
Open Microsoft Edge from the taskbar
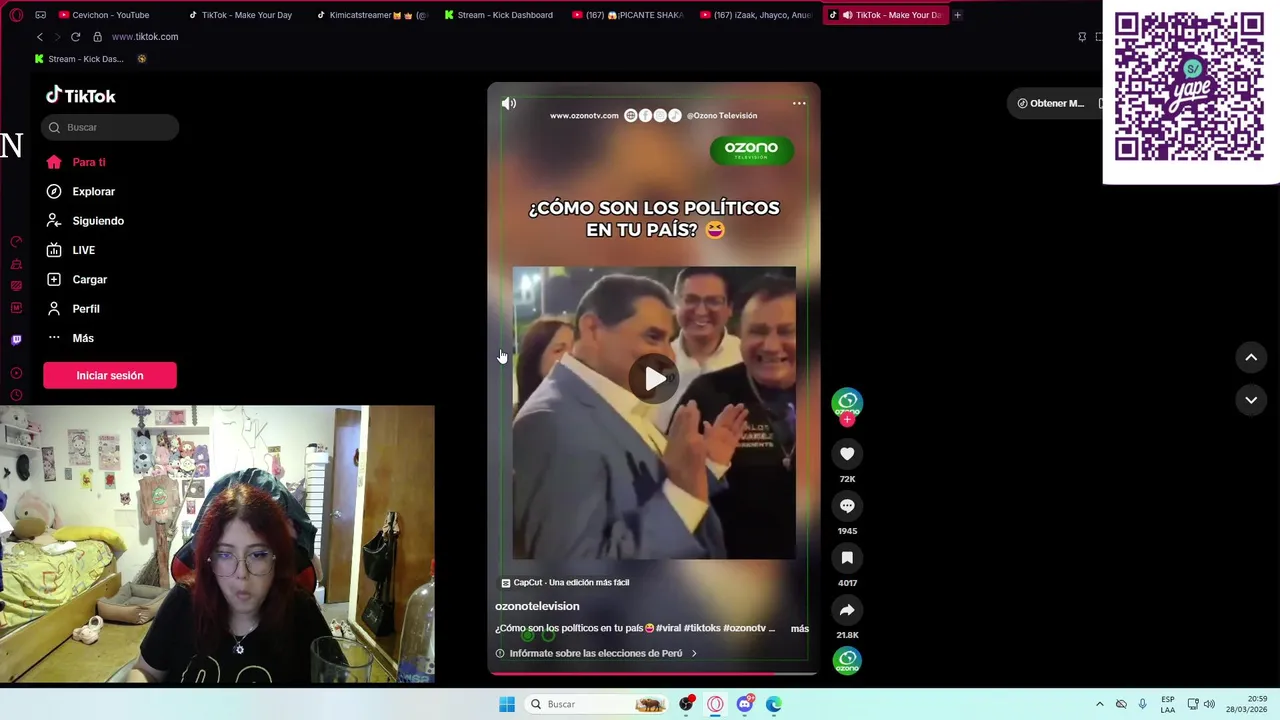773,704
